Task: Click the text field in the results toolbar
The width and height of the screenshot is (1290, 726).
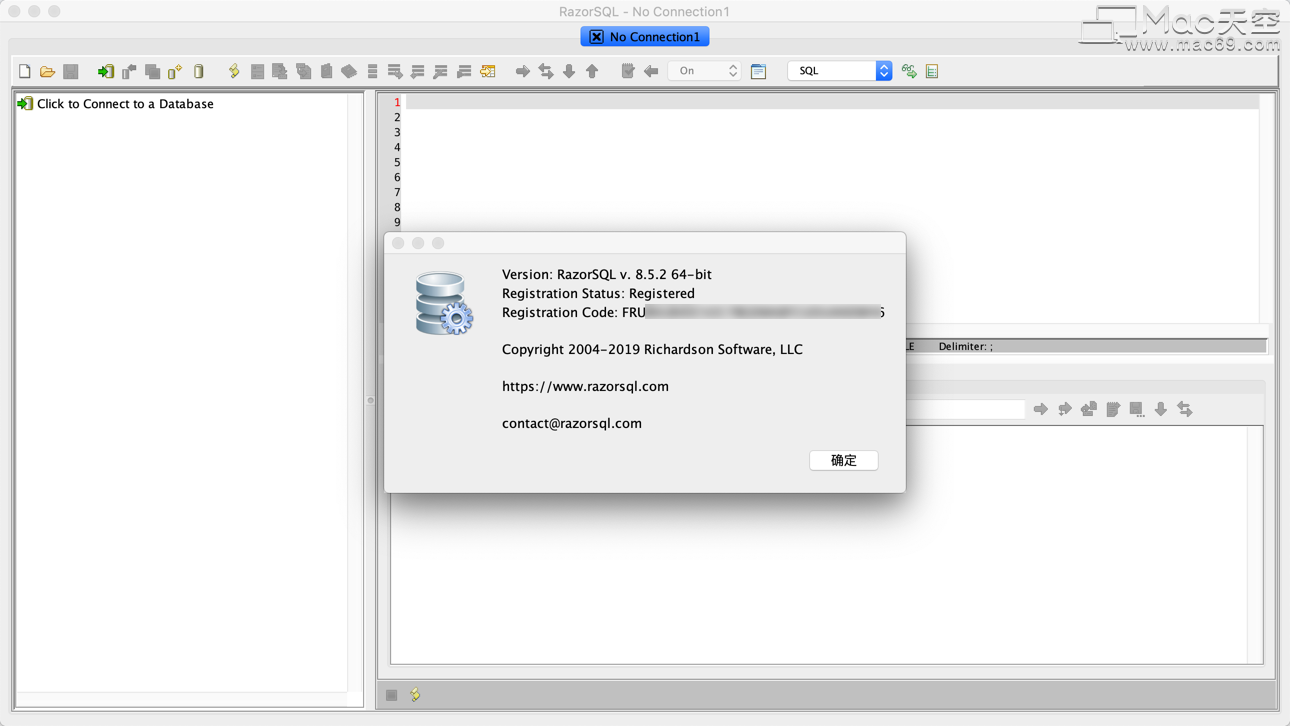Action: coord(965,409)
